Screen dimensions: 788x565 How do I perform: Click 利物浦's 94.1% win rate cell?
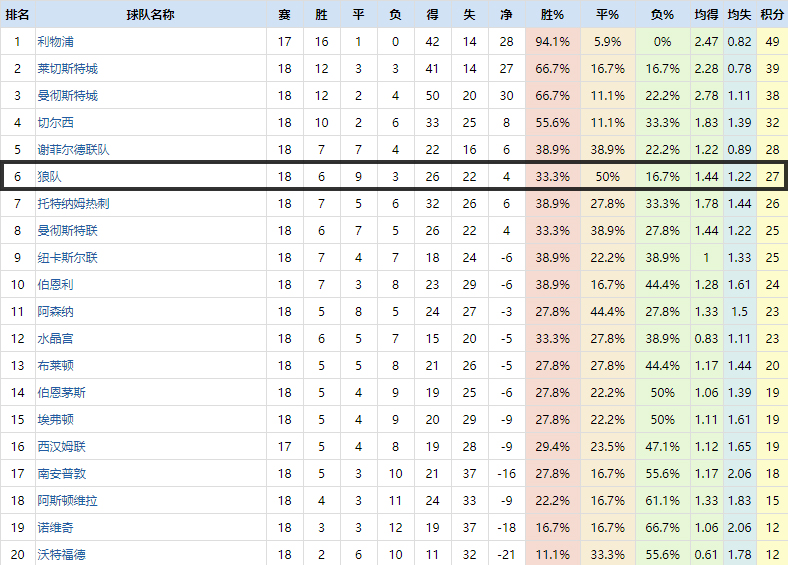(x=552, y=42)
